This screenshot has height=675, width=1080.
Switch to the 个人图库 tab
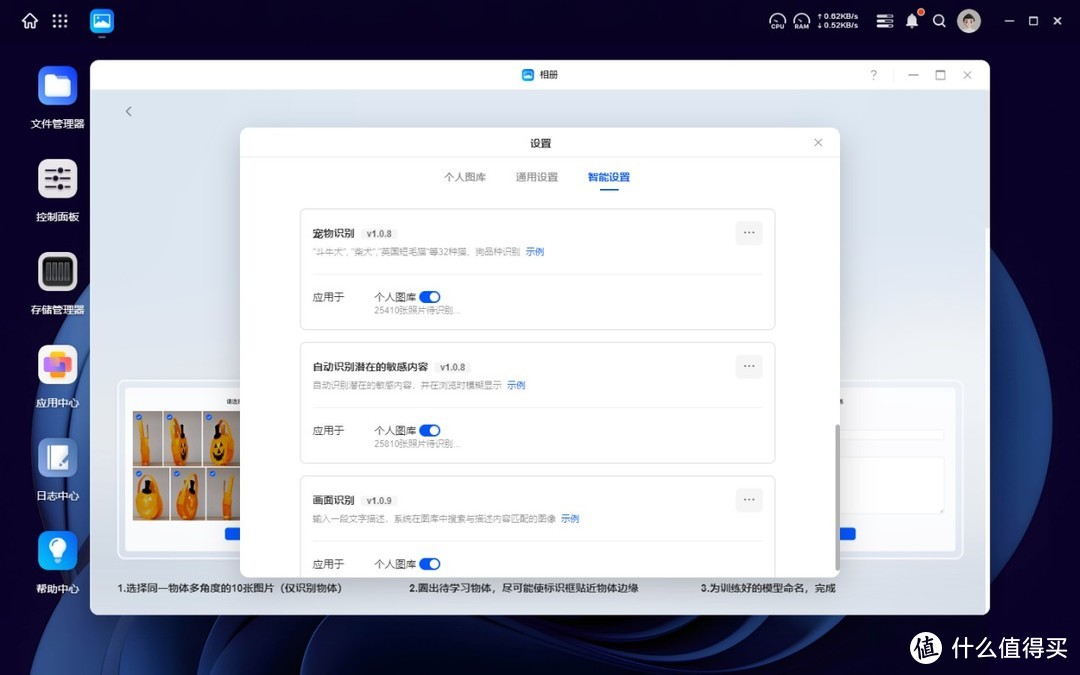(464, 176)
